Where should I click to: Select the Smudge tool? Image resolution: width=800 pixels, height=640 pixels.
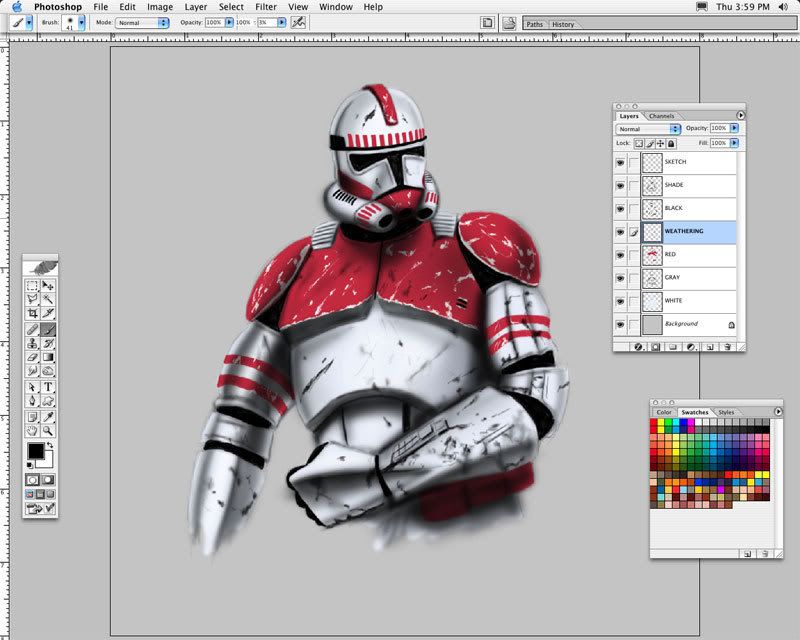coord(32,371)
